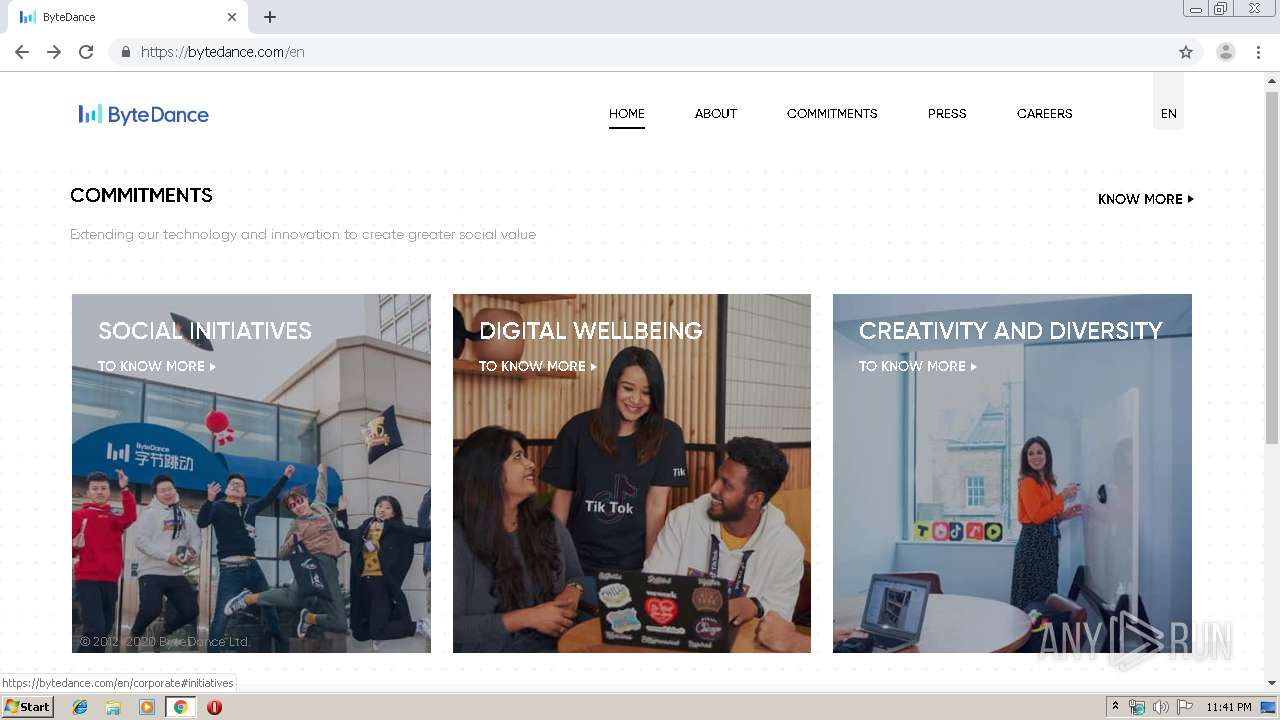This screenshot has height=720, width=1280.
Task: Click the CREATIVITY AND DIVERSITY card title
Action: coord(1011,331)
